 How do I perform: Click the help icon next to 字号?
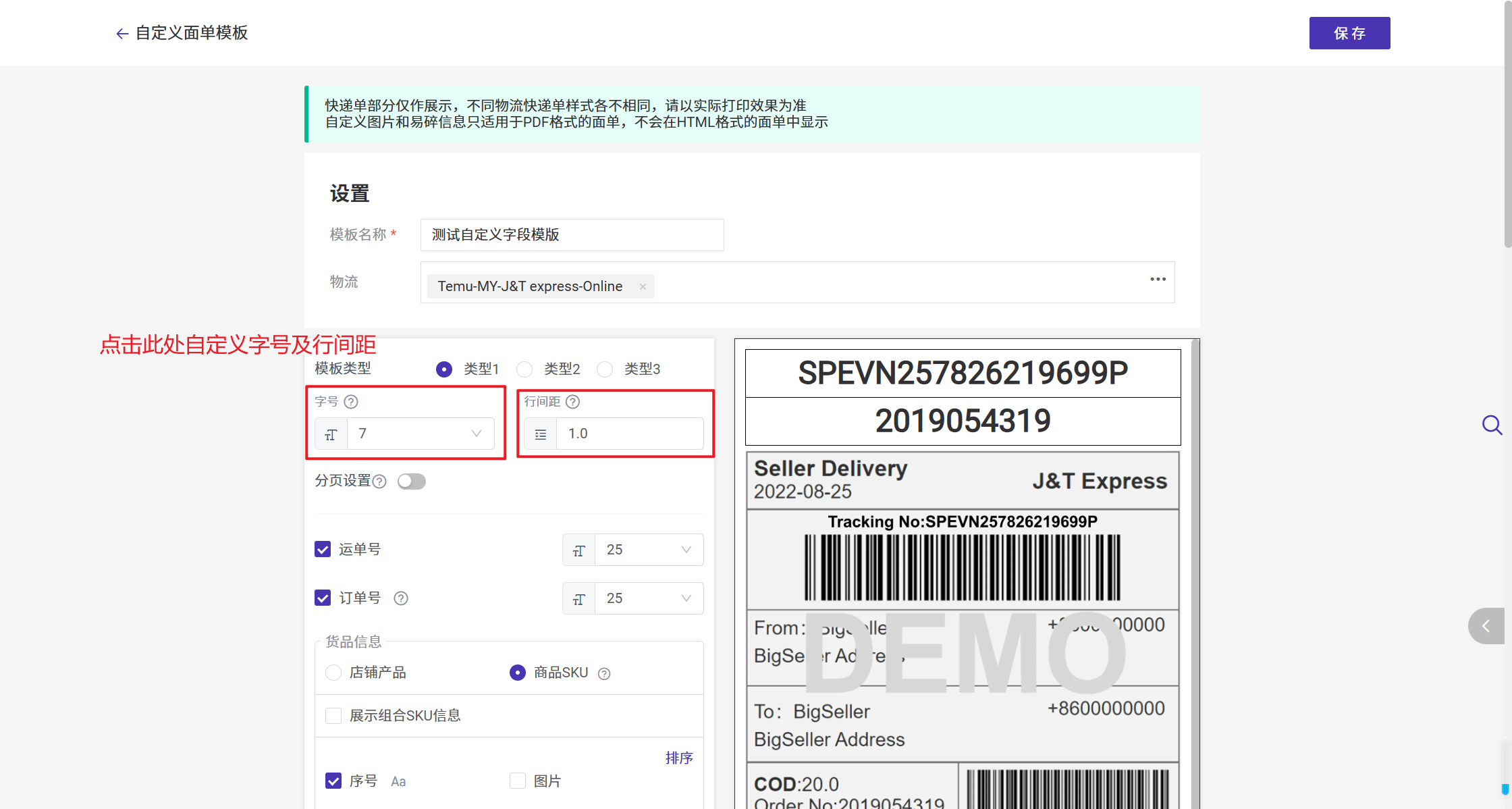351,402
